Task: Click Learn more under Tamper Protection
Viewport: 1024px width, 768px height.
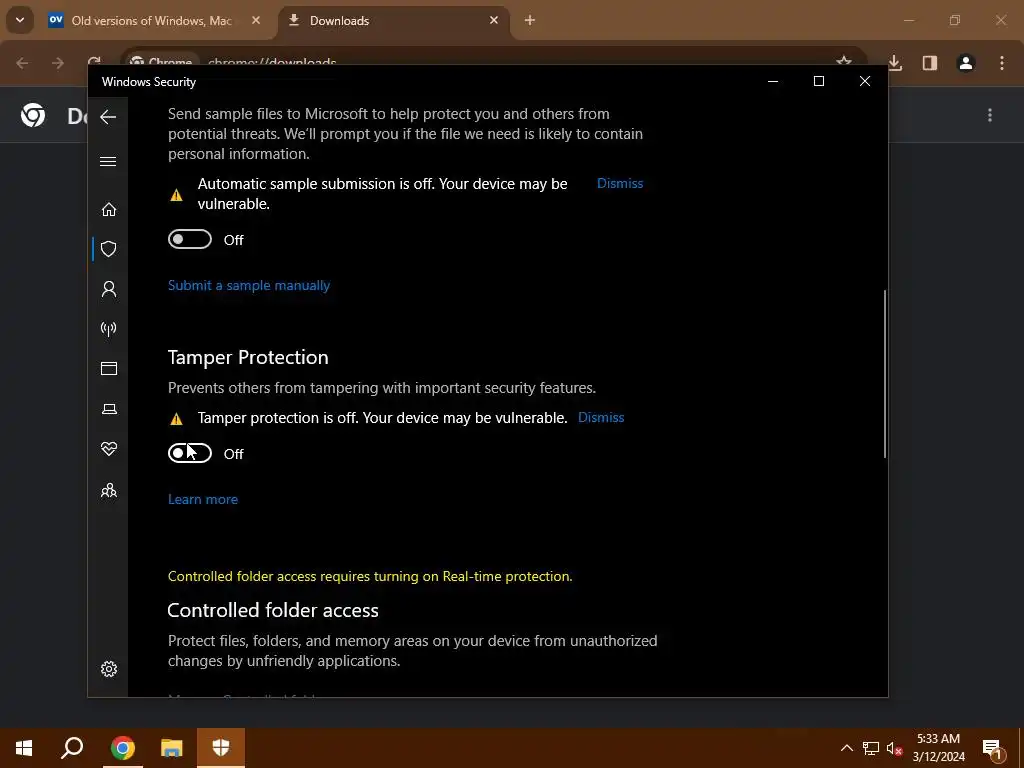Action: (x=202, y=499)
